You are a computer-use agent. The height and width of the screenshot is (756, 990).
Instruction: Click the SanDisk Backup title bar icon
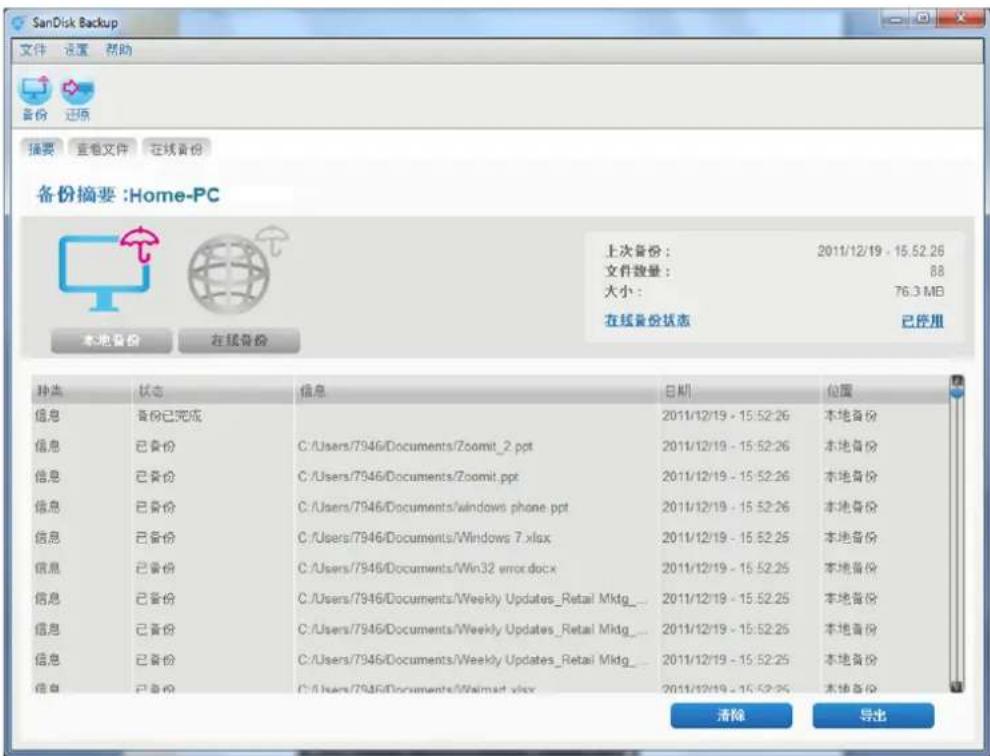(20, 23)
